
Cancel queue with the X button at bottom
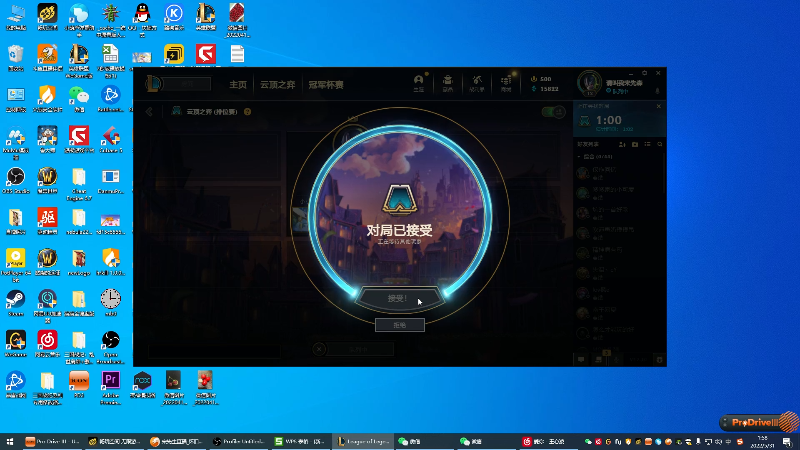point(319,349)
